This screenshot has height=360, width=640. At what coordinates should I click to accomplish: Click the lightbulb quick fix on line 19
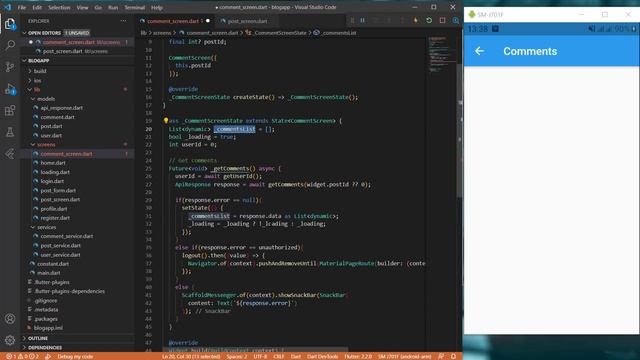166,121
